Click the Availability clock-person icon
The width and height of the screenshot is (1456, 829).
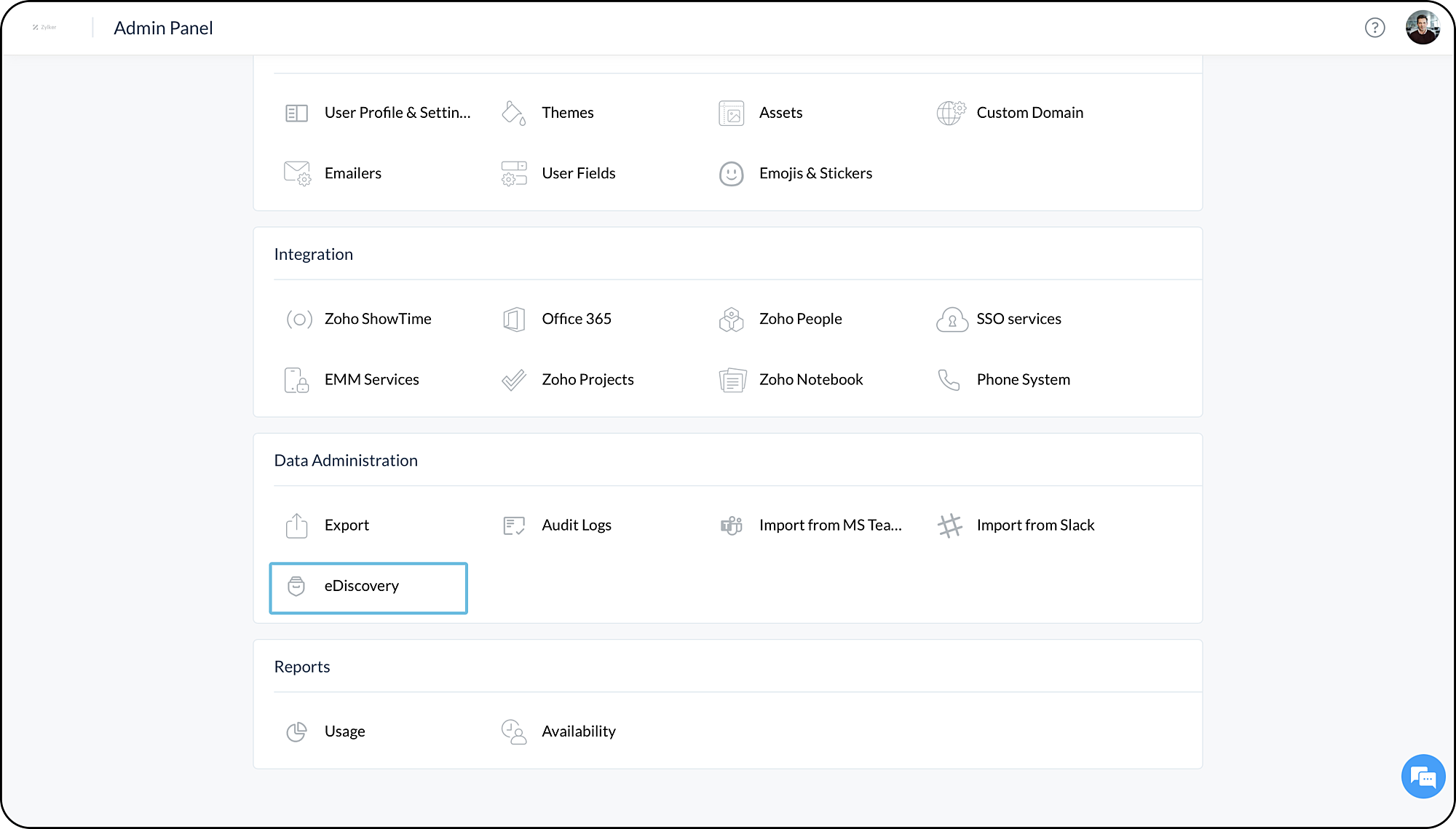[x=514, y=731]
